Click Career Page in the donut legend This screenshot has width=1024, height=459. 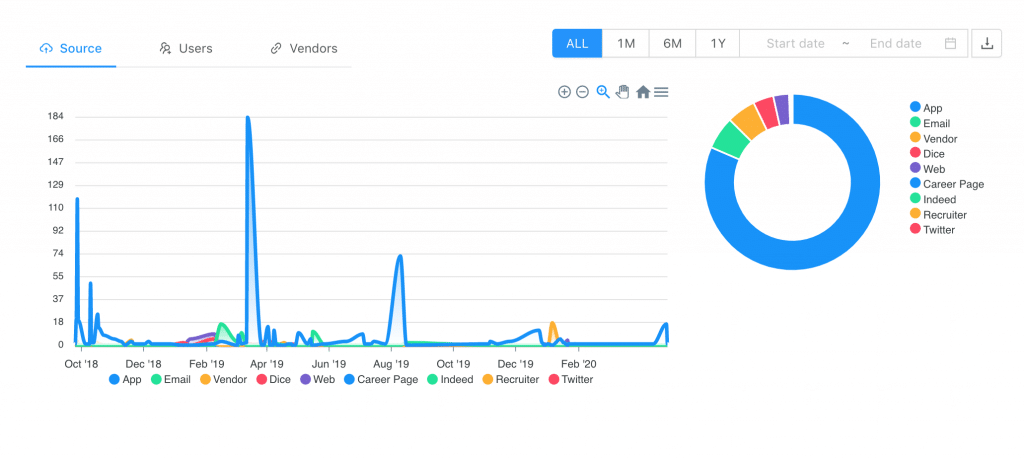tap(947, 184)
